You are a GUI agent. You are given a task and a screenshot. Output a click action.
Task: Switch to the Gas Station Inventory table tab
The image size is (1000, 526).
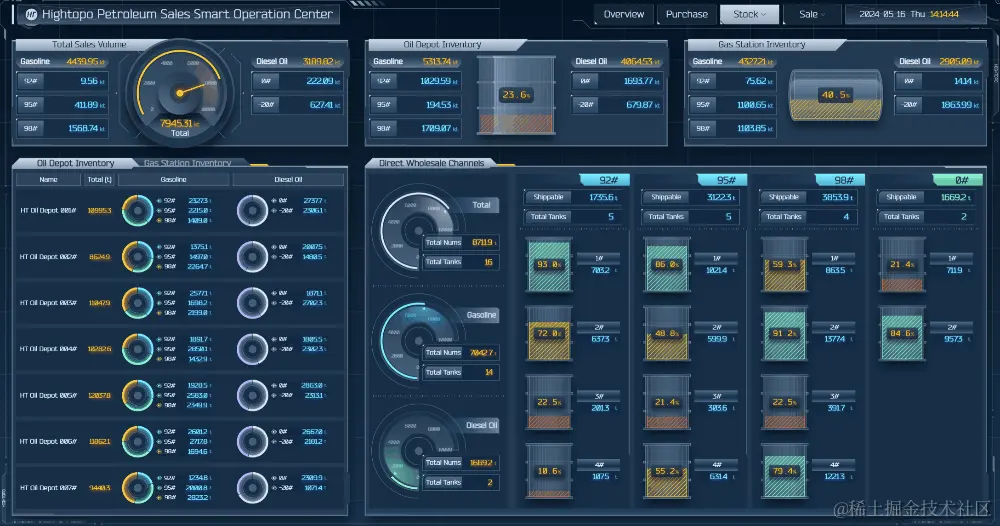[188, 163]
